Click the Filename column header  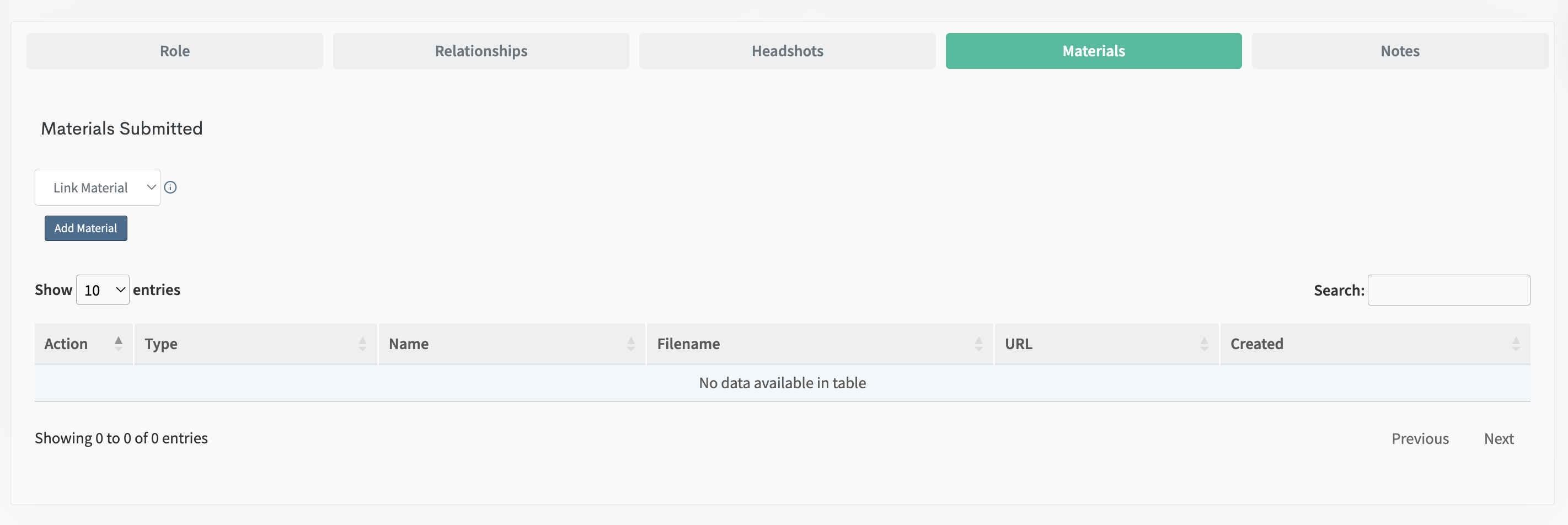click(x=688, y=344)
